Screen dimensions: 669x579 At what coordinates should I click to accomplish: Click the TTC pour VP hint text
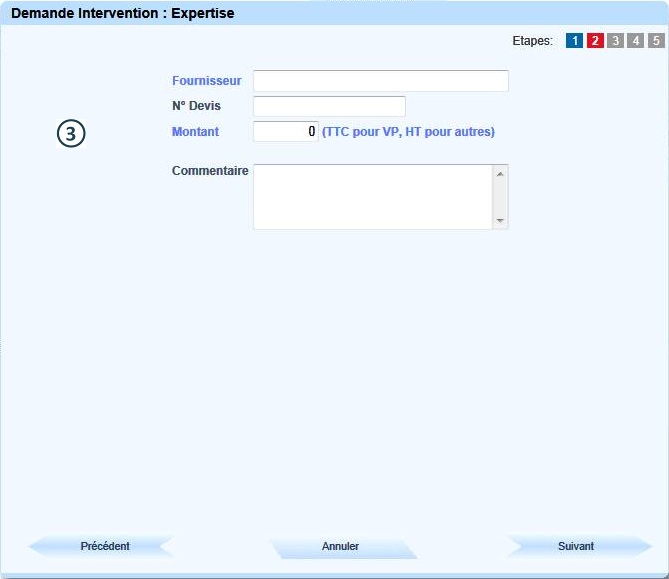[408, 132]
